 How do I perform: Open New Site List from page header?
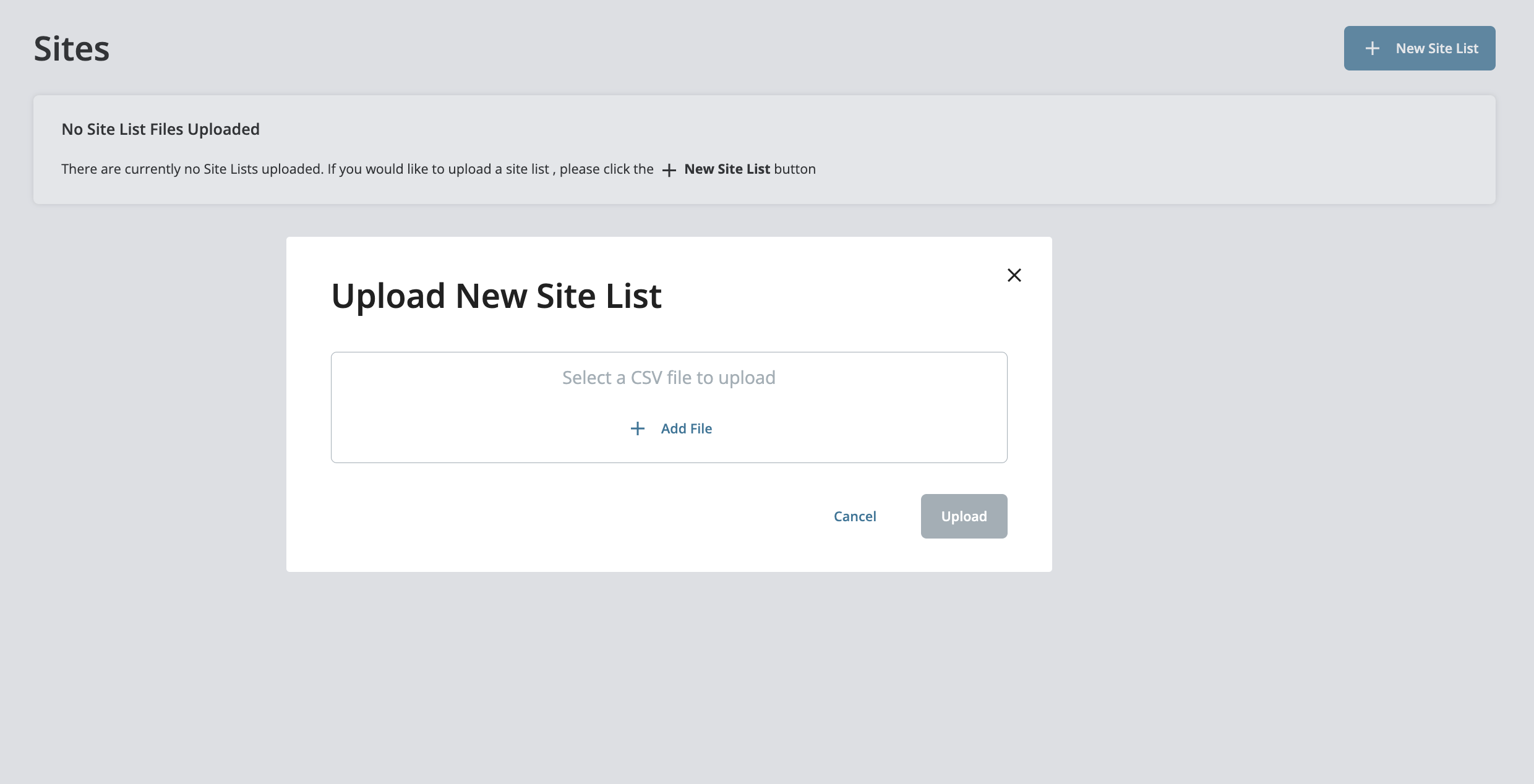click(1420, 48)
